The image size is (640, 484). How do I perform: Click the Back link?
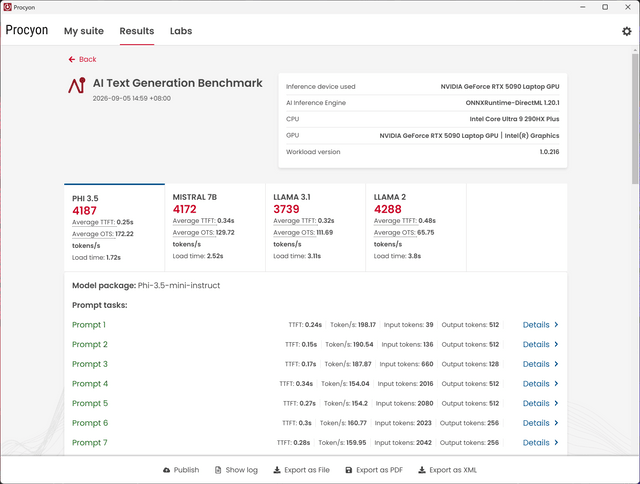(x=82, y=60)
